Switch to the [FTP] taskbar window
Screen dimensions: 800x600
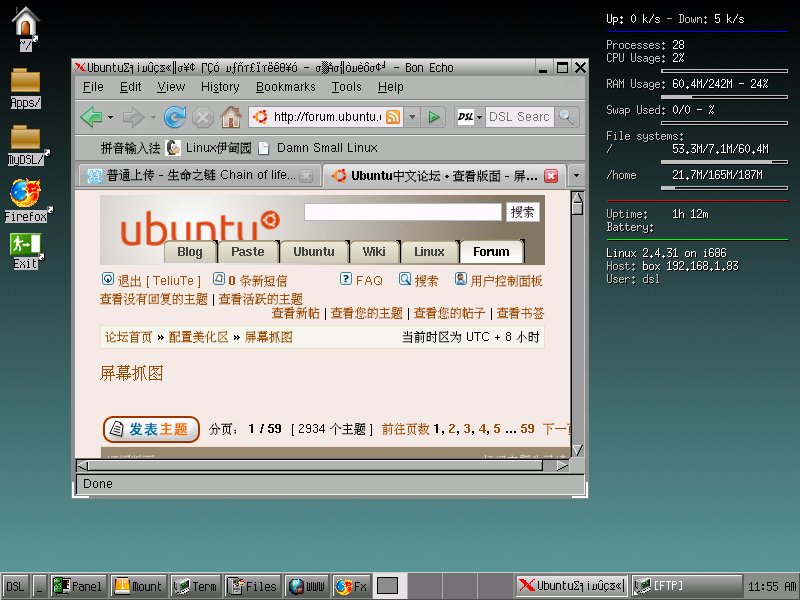(x=686, y=586)
